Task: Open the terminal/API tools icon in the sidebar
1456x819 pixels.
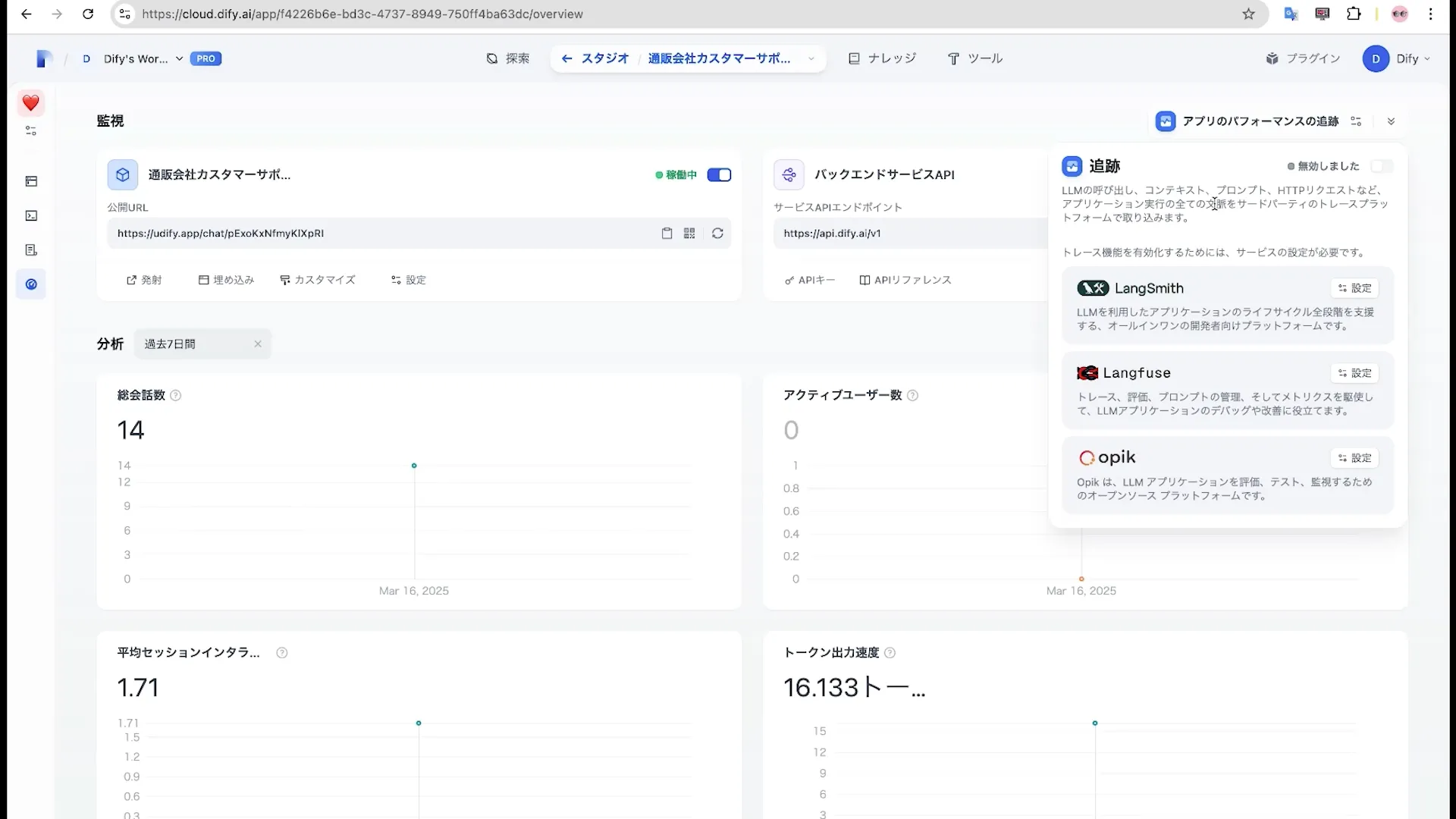Action: tap(31, 216)
